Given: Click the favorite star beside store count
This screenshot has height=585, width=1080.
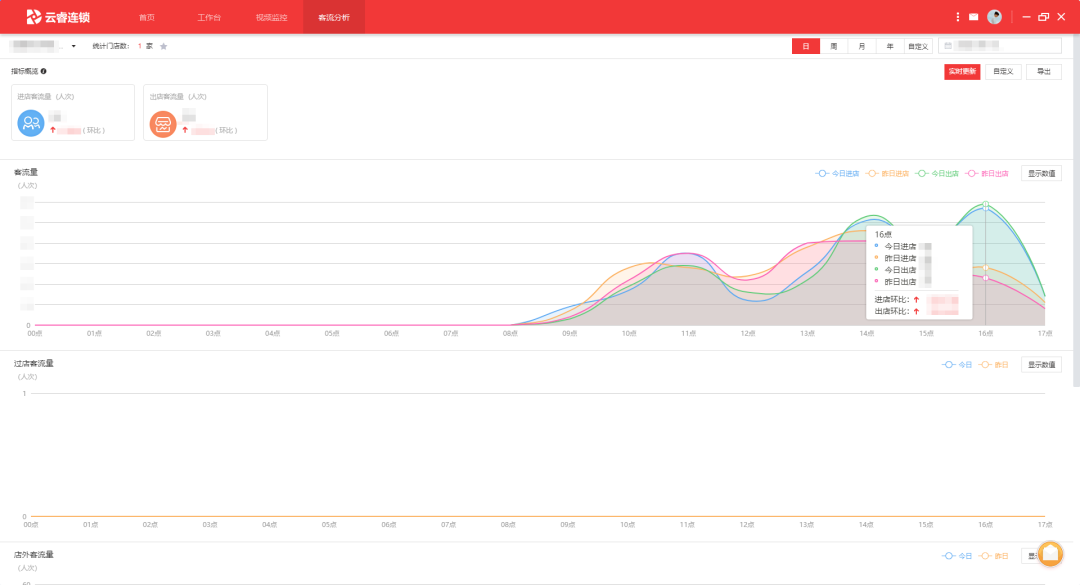Looking at the screenshot, I should coord(164,46).
